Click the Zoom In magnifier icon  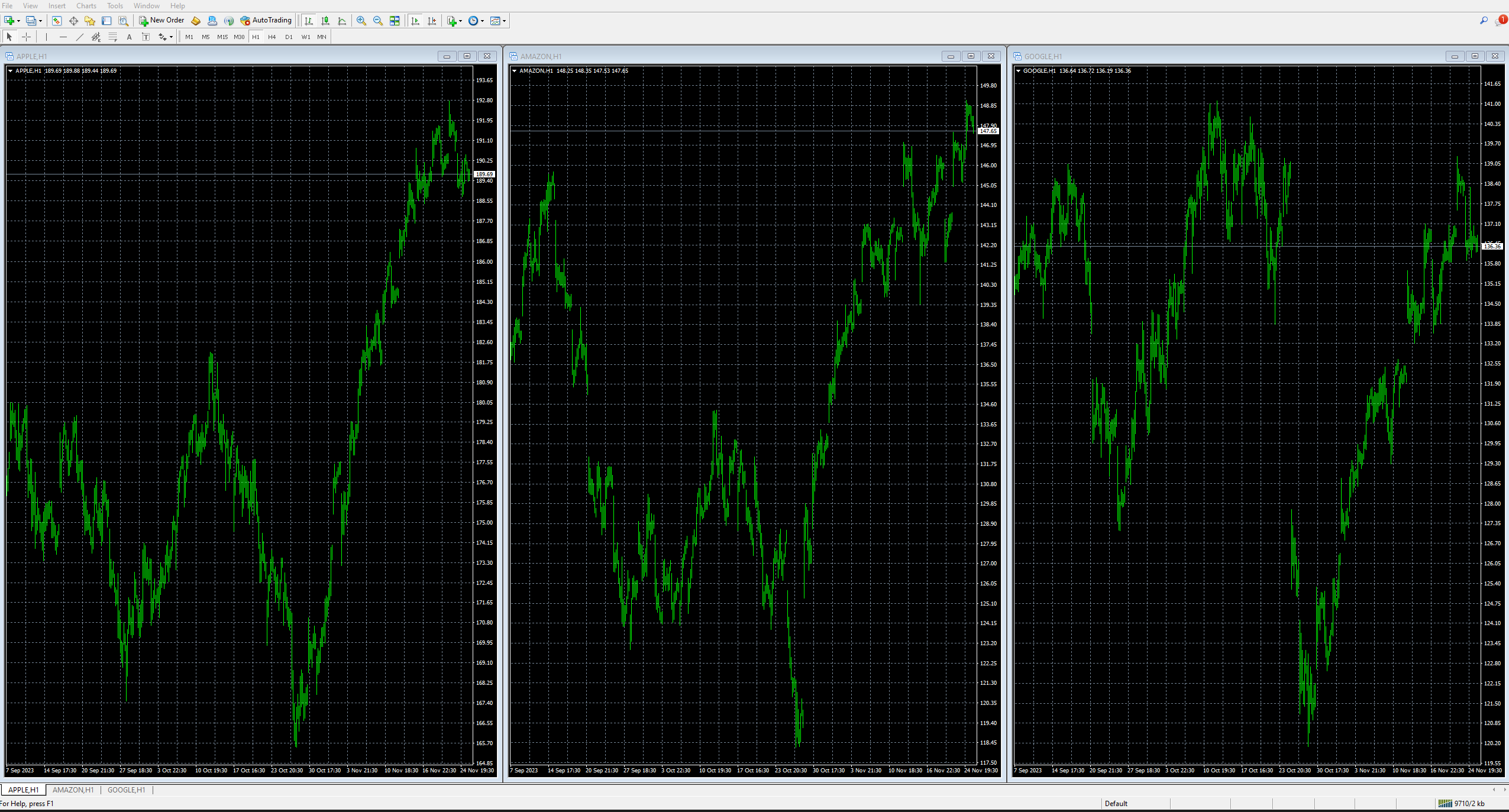[x=361, y=21]
